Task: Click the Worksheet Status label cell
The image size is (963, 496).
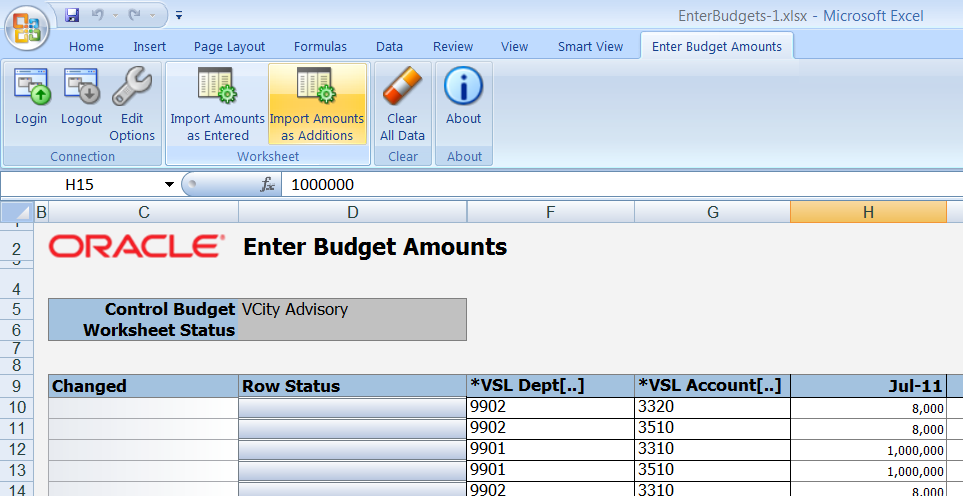Action: click(x=143, y=330)
